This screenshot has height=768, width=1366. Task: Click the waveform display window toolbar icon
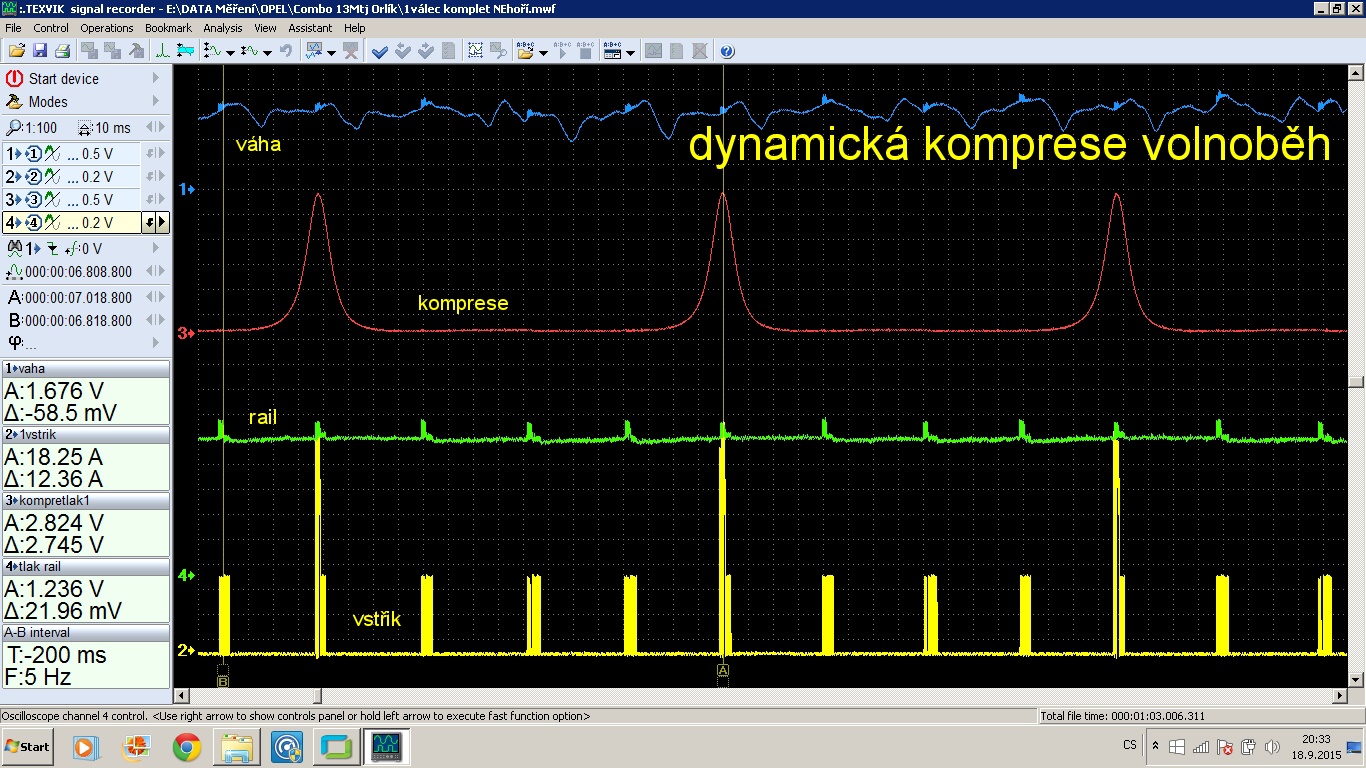[x=314, y=51]
